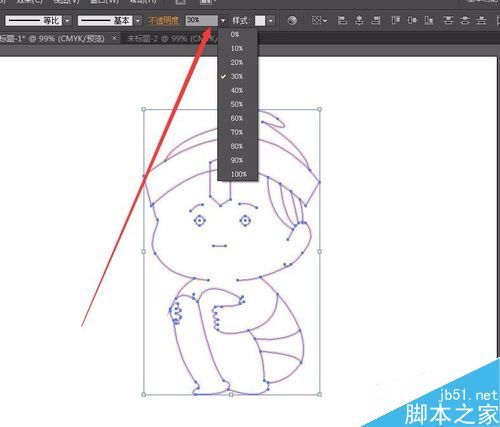Click the opacity value field showing 30%
The height and width of the screenshot is (427, 500).
(202, 21)
